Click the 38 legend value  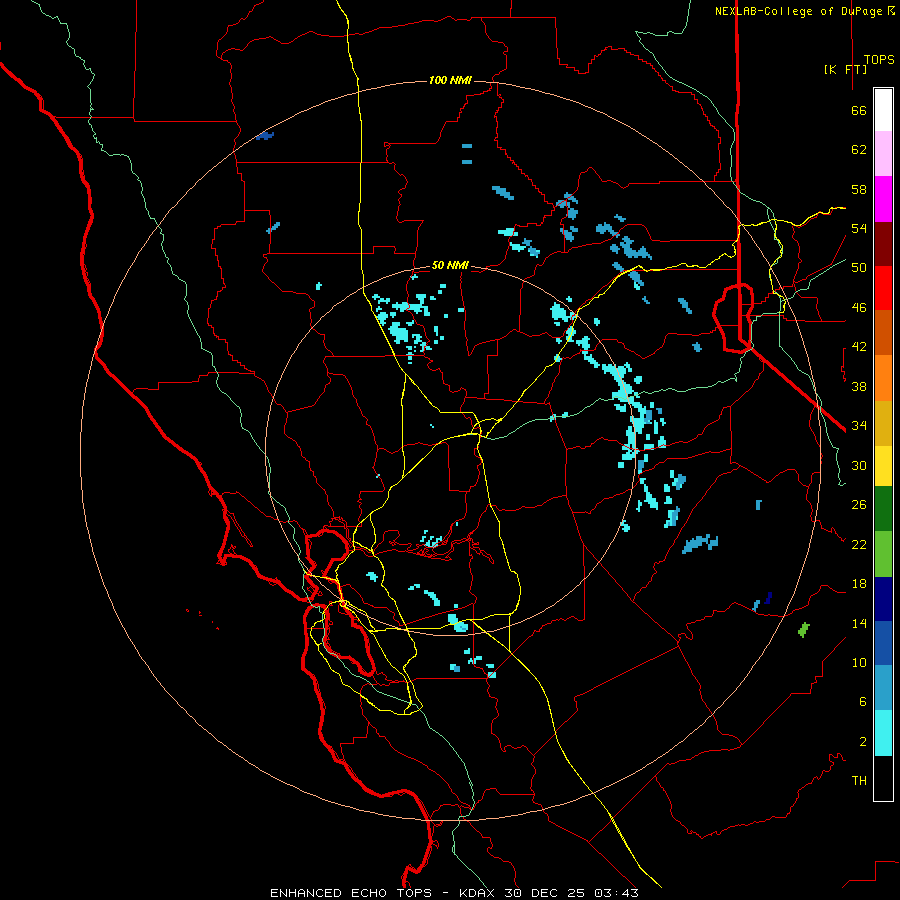tap(859, 386)
